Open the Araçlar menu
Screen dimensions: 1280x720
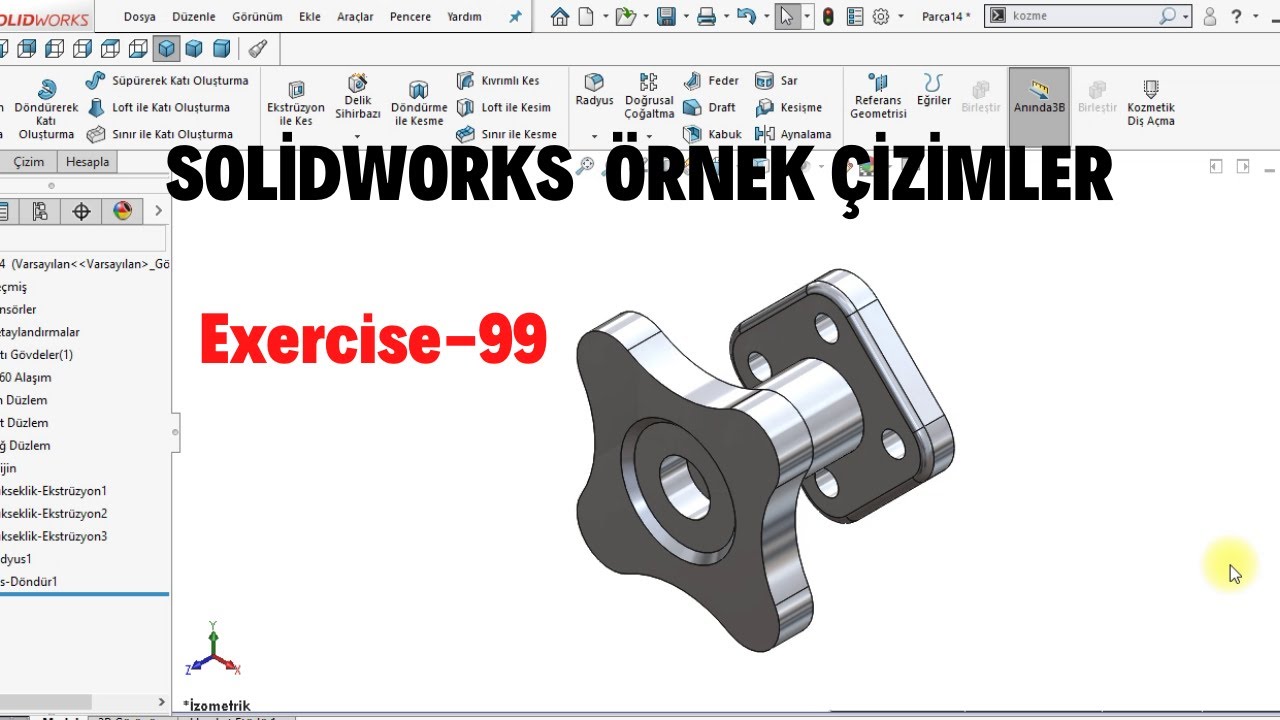(355, 17)
